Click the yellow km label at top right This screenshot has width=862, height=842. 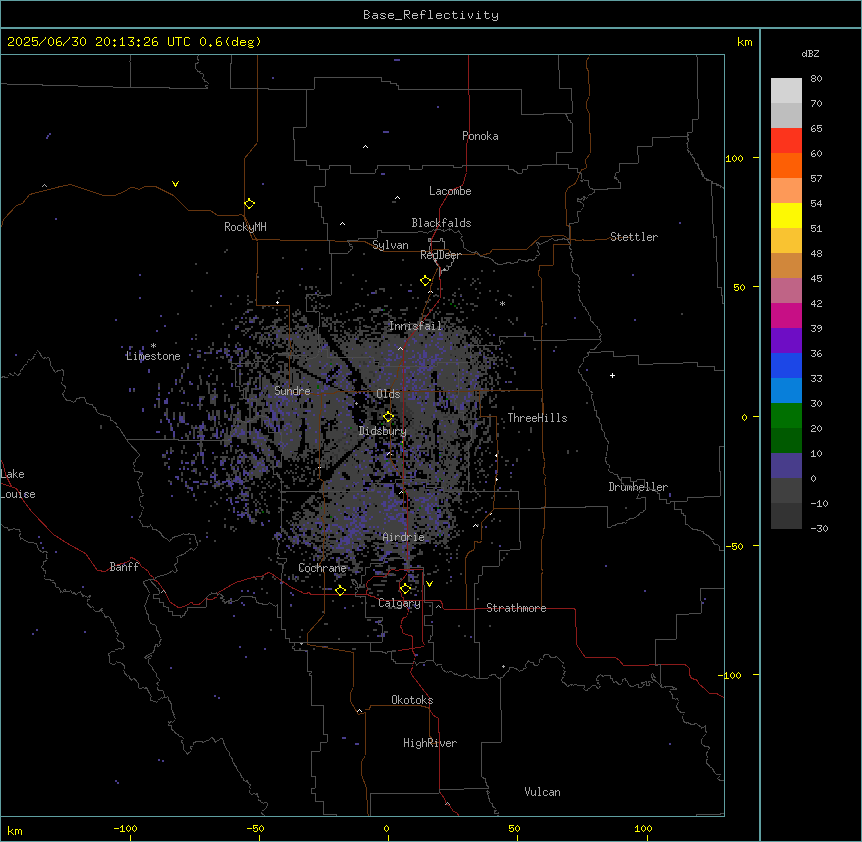pos(745,42)
